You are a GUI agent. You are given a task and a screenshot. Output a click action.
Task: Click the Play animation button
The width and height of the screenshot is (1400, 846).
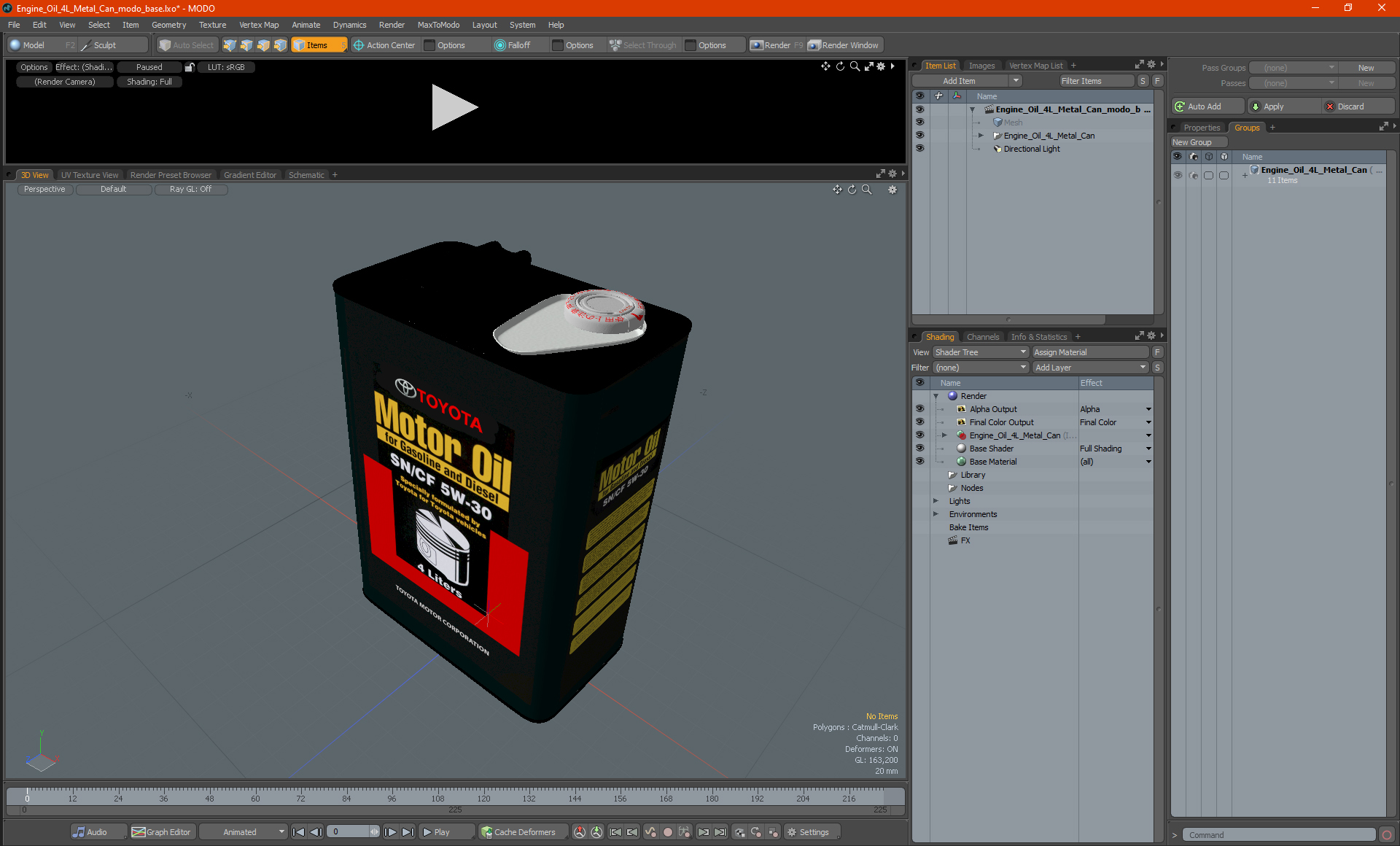click(x=446, y=832)
